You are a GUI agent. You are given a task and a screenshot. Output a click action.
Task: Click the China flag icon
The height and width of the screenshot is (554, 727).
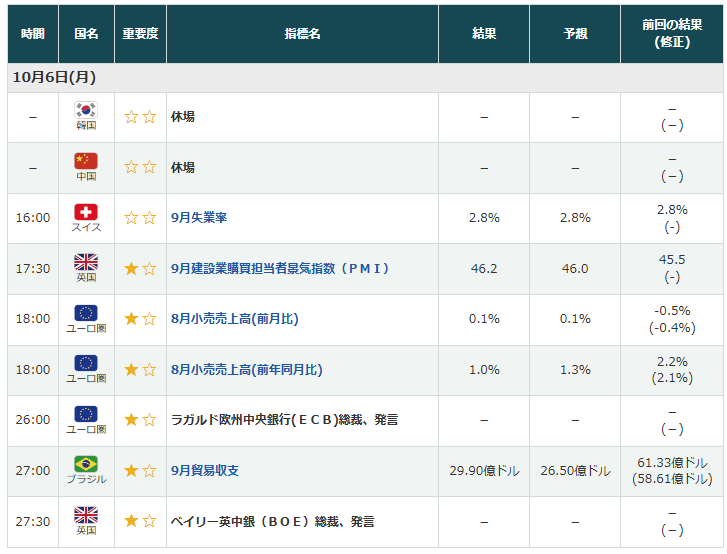86,161
